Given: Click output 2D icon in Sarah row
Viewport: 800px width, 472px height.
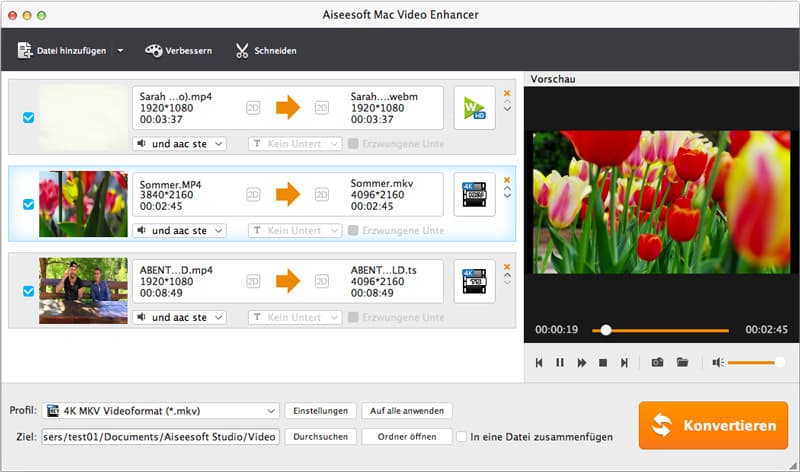Looking at the screenshot, I should [321, 108].
